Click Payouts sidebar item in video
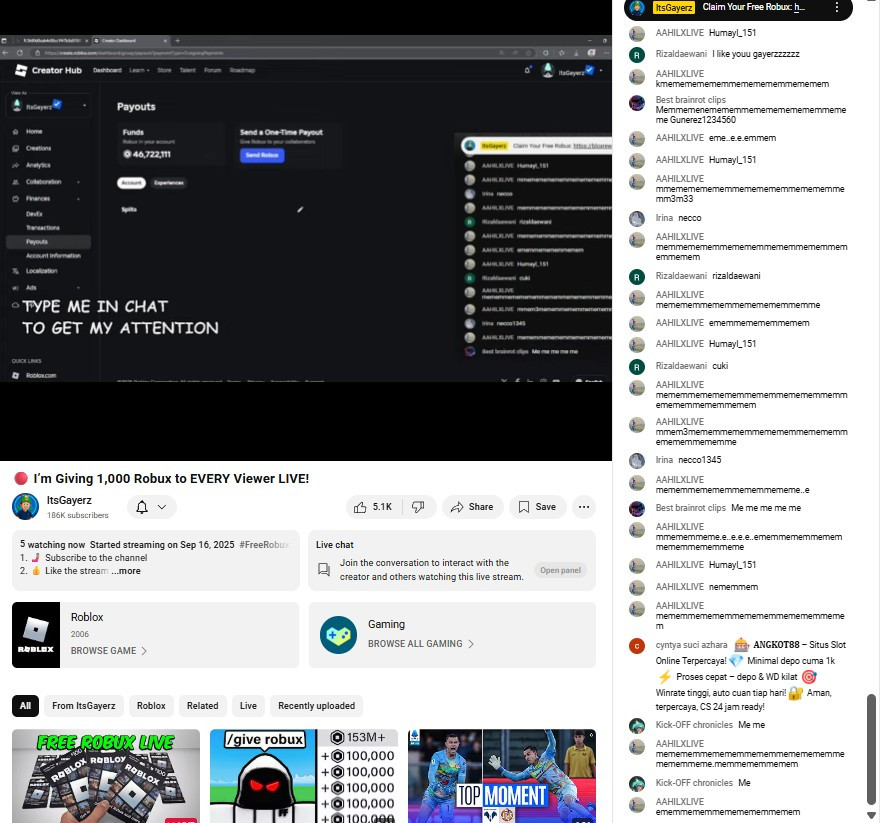 pos(48,242)
